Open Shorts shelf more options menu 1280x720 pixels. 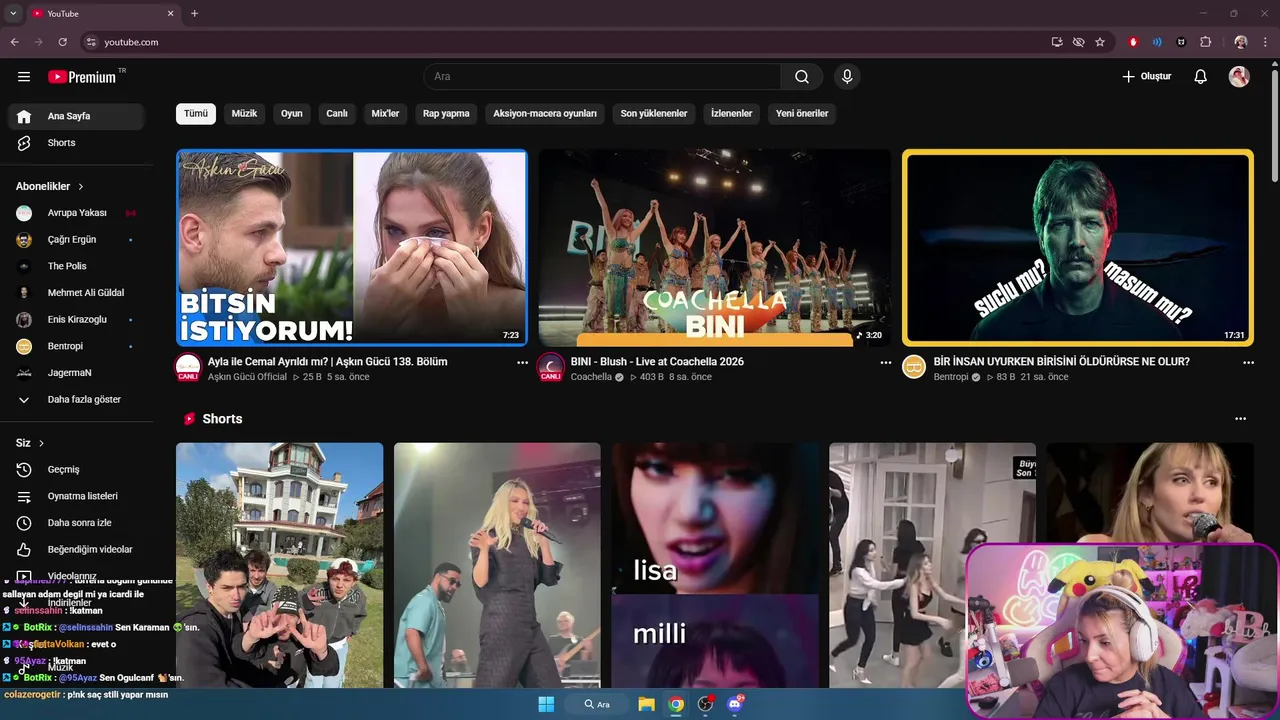tap(1241, 419)
